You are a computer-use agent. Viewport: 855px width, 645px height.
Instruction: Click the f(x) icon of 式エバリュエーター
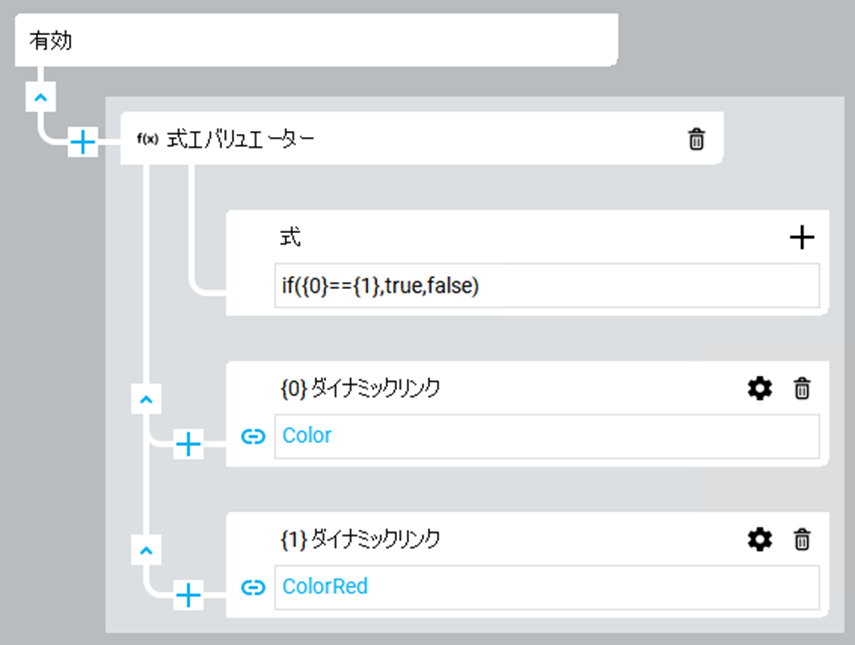(x=147, y=140)
